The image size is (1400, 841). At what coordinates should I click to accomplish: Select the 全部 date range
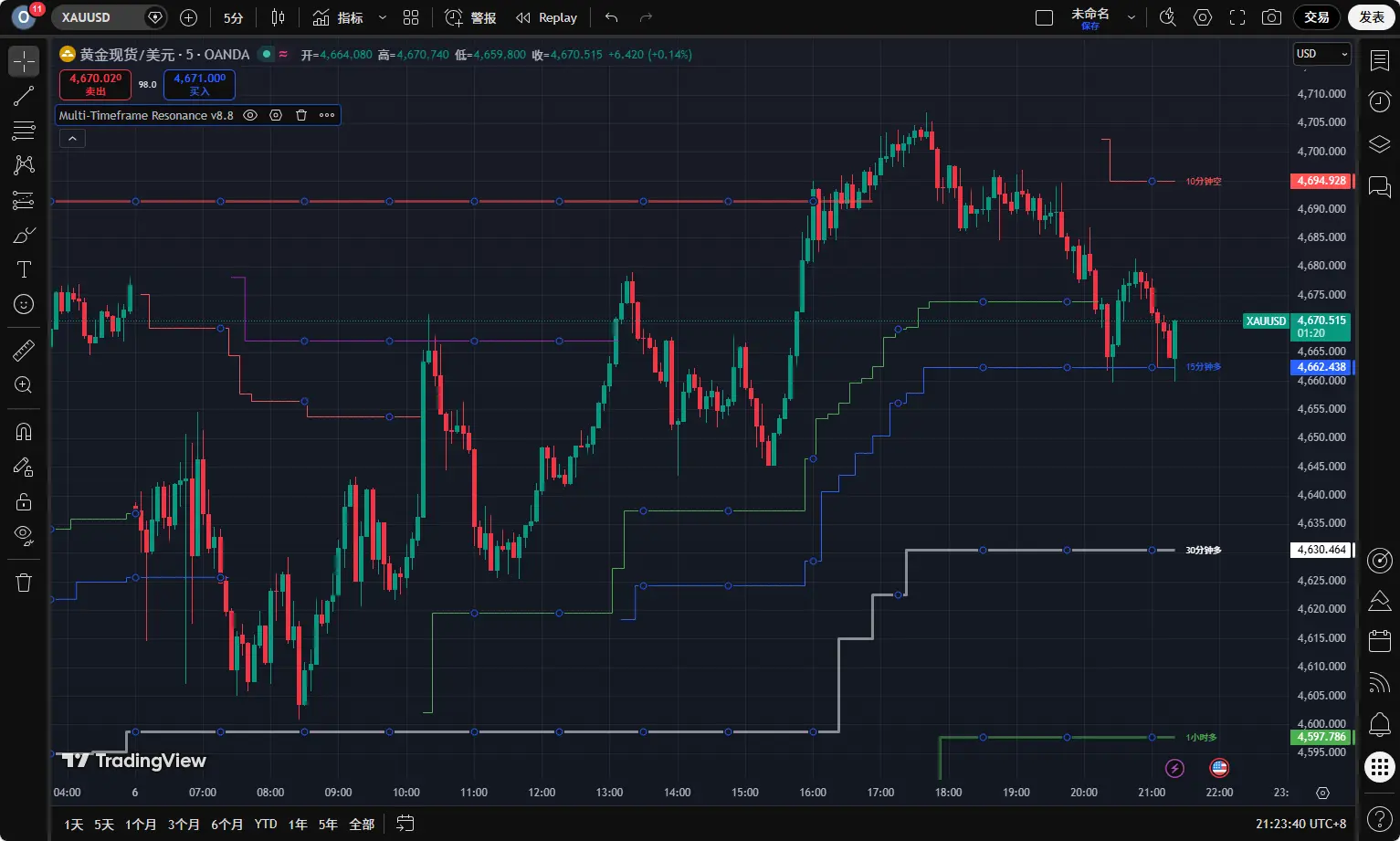point(362,824)
